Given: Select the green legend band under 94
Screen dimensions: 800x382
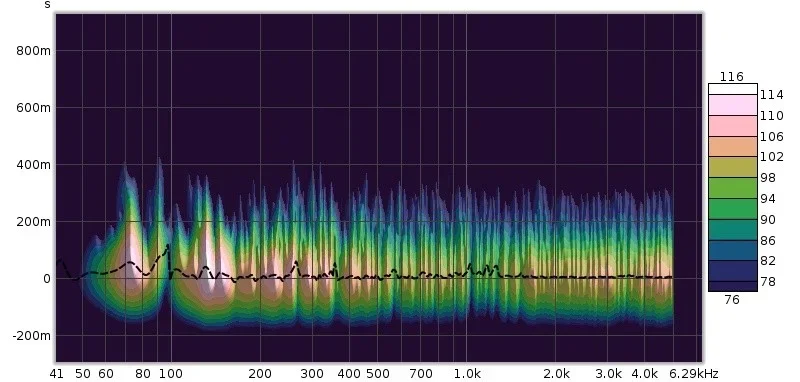Looking at the screenshot, I should (733, 209).
